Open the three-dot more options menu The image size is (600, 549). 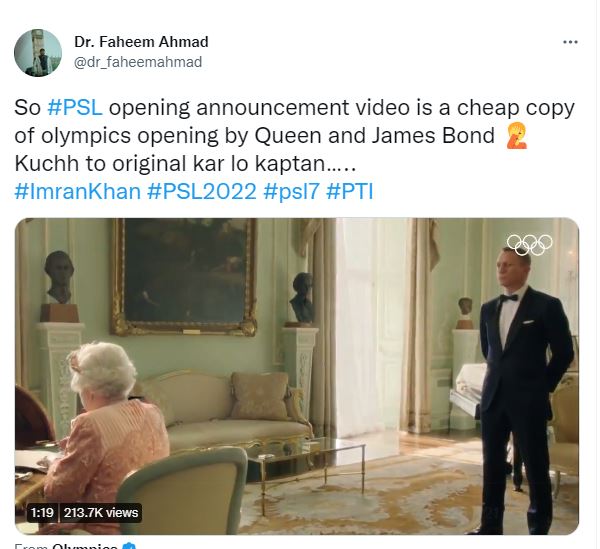point(570,42)
